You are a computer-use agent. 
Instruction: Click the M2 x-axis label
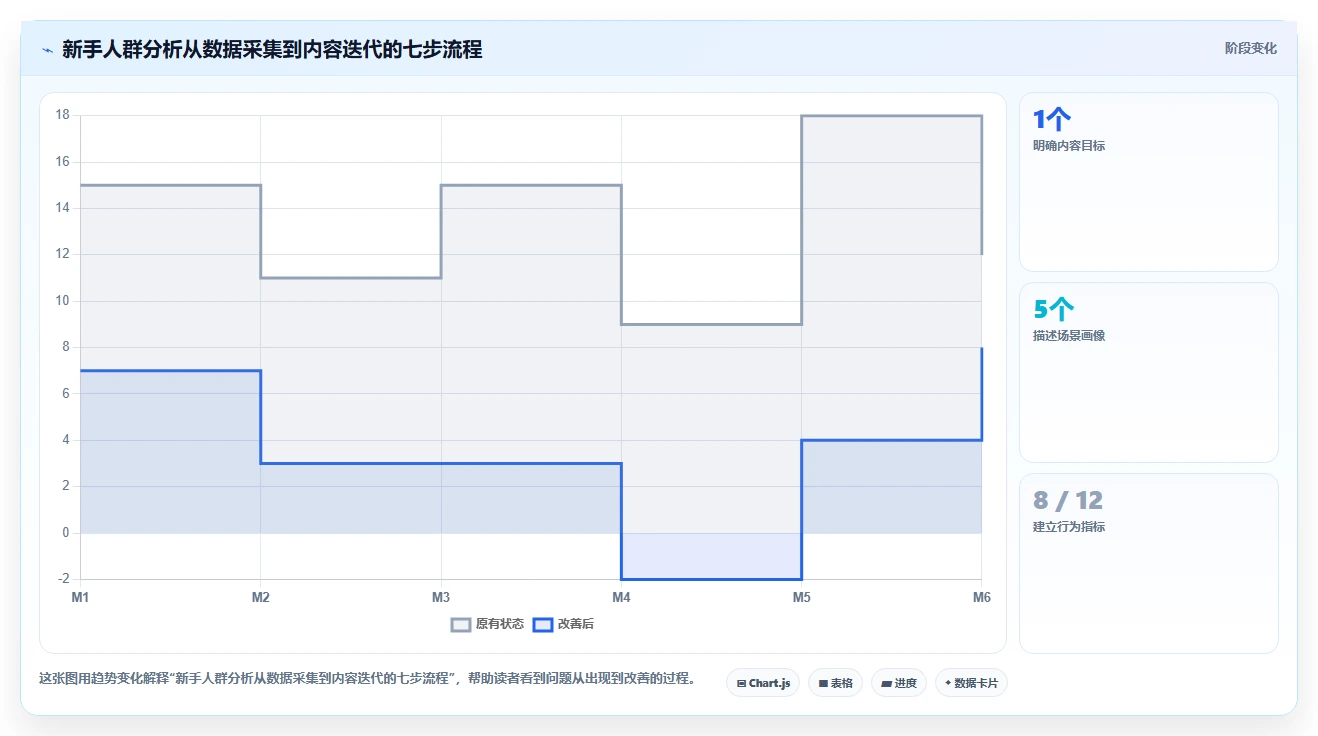pos(261,597)
